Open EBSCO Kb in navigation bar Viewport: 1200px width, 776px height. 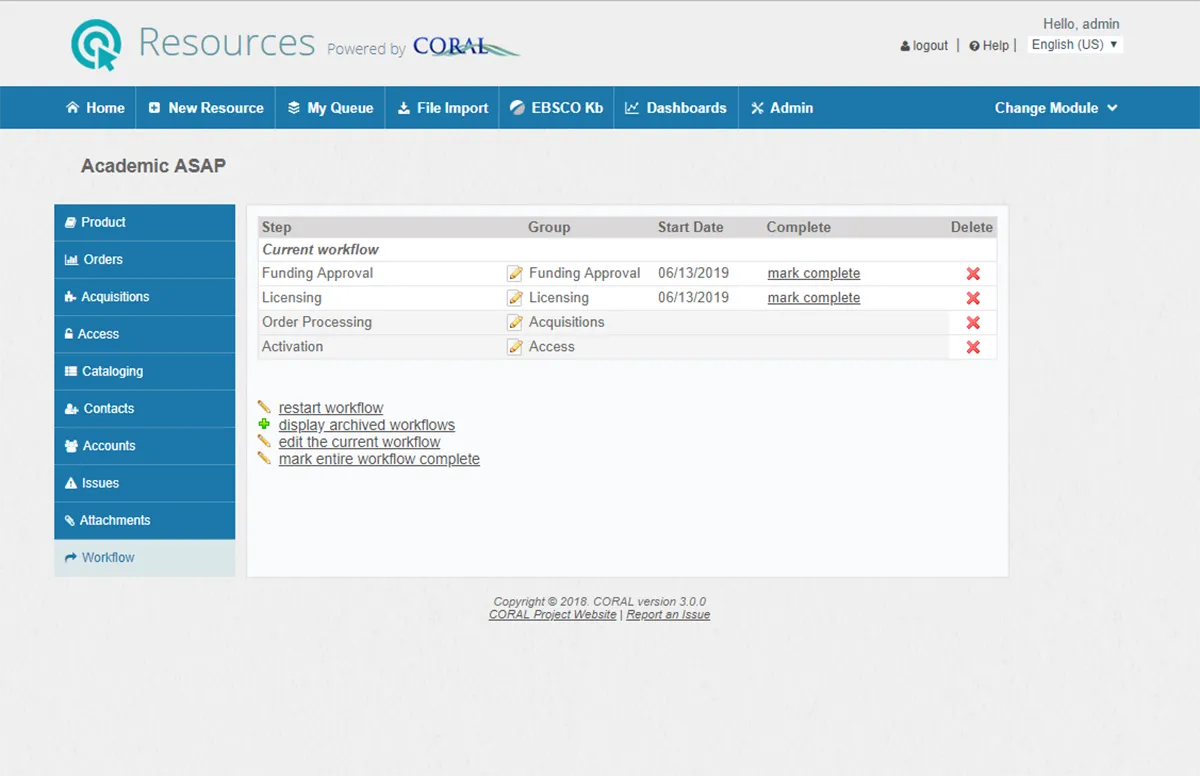tap(556, 108)
